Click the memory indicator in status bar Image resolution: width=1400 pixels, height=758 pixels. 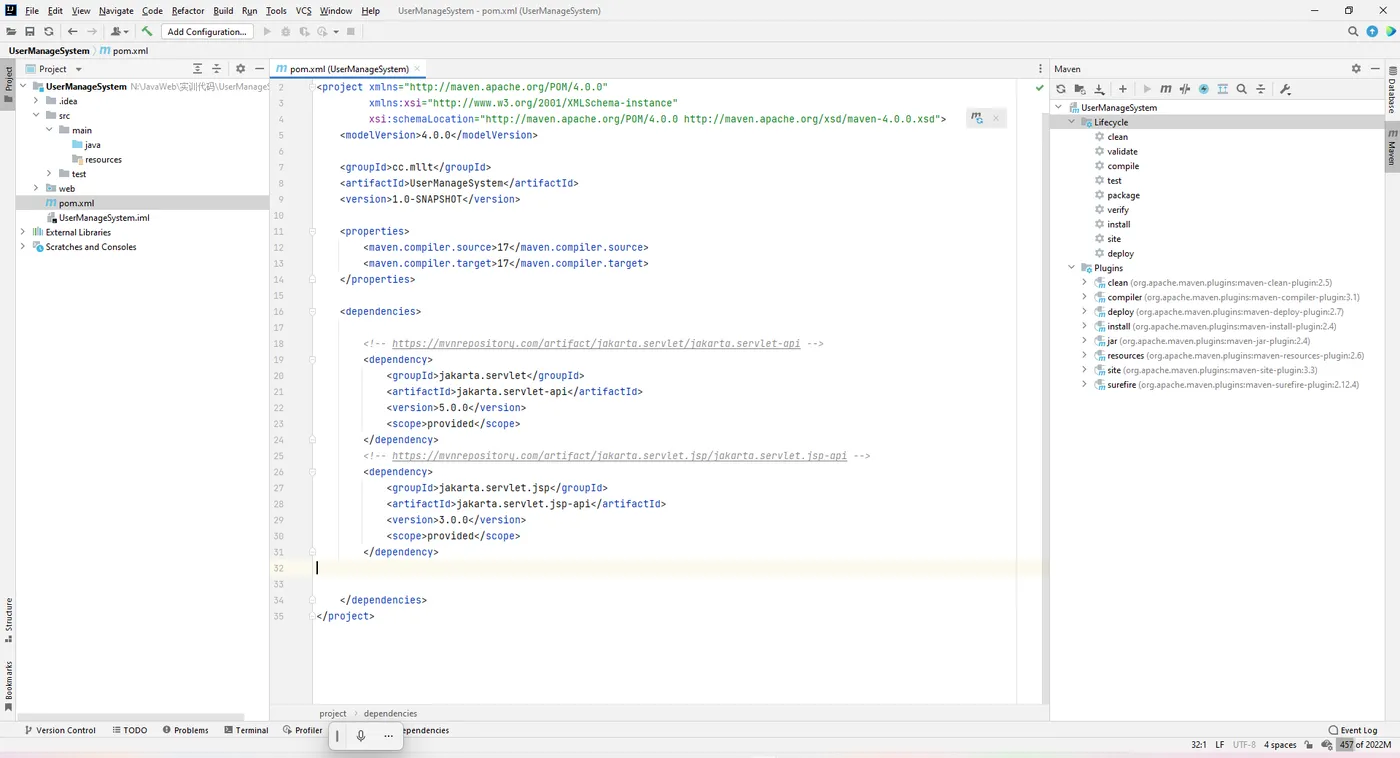[x=1364, y=745]
